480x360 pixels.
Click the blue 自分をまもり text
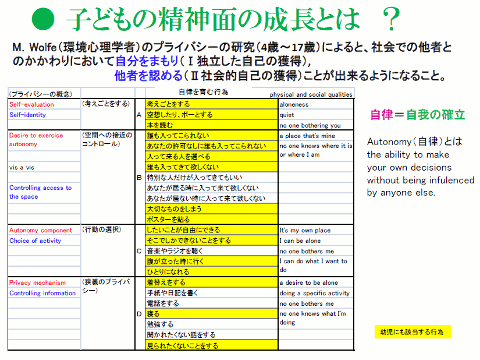pos(147,61)
